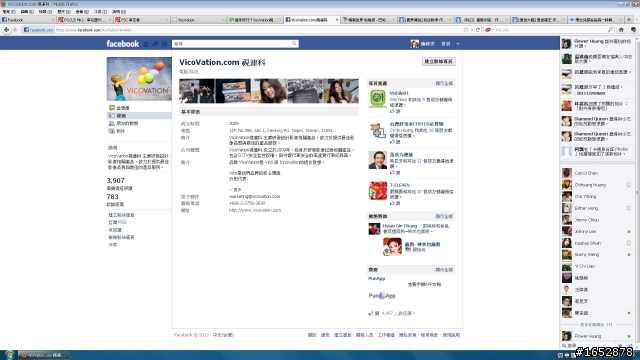Open chat with Carol Chen
This screenshot has height=360, width=640.
pyautogui.click(x=598, y=173)
